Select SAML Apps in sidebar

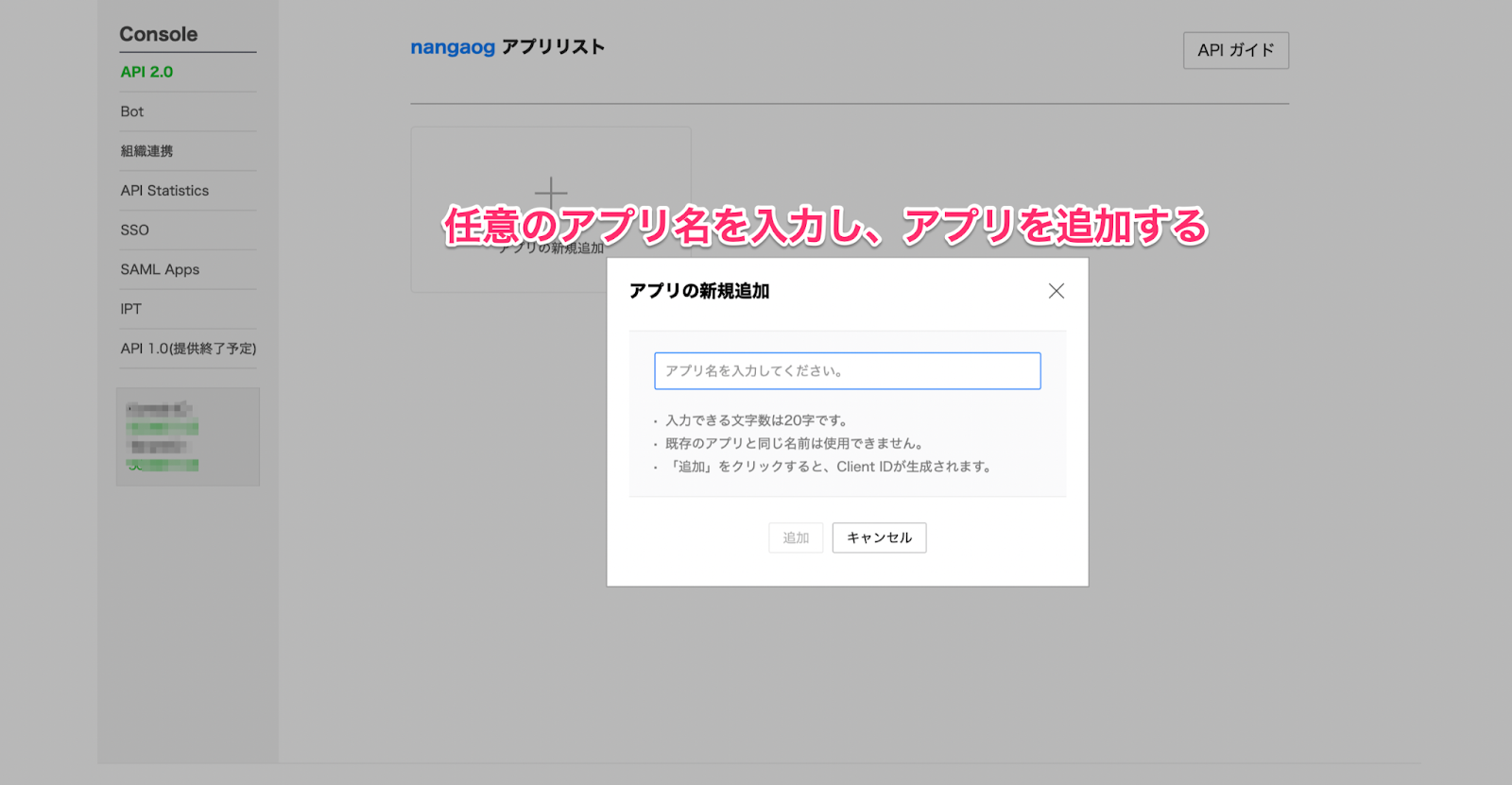(x=160, y=270)
